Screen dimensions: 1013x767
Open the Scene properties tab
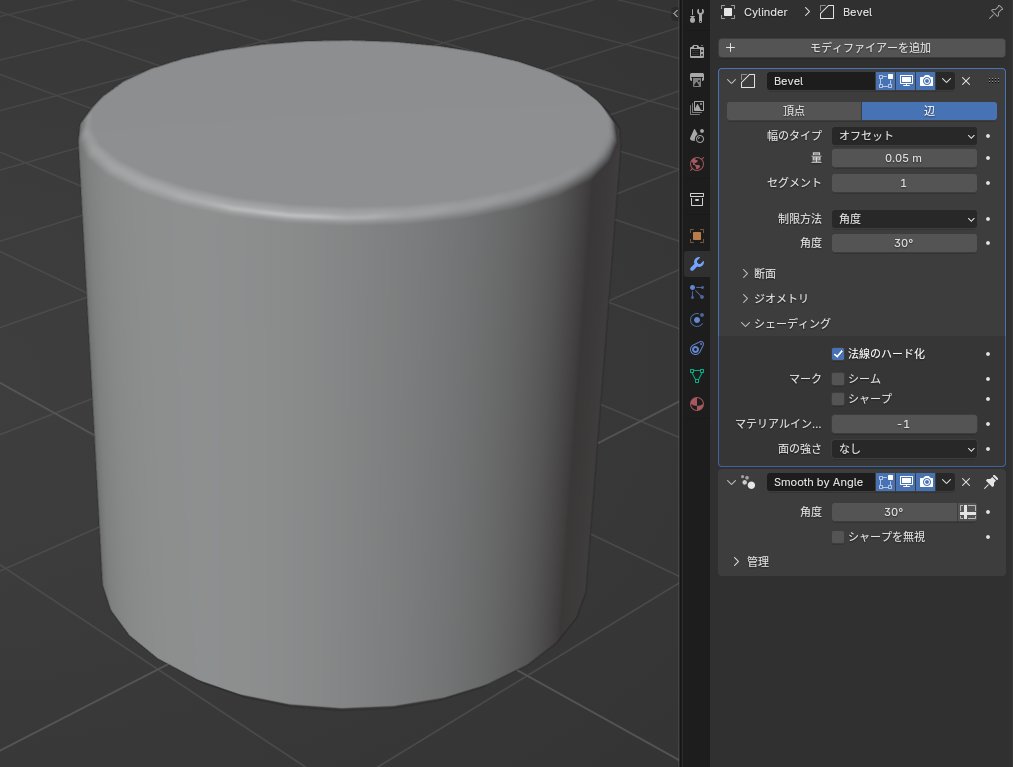[x=696, y=136]
